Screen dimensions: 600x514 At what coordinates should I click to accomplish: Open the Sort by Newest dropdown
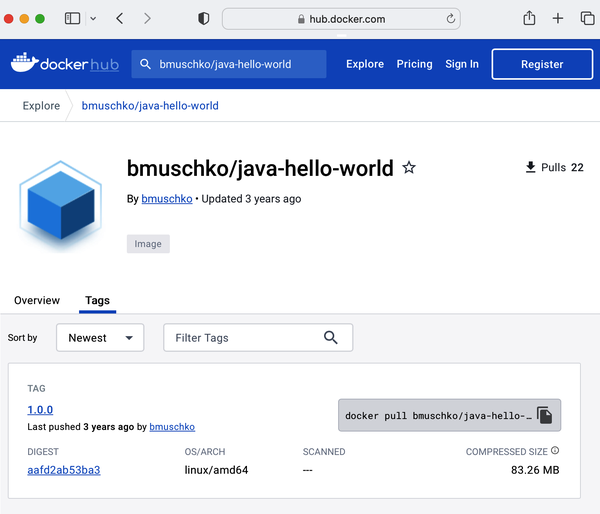[x=100, y=338]
